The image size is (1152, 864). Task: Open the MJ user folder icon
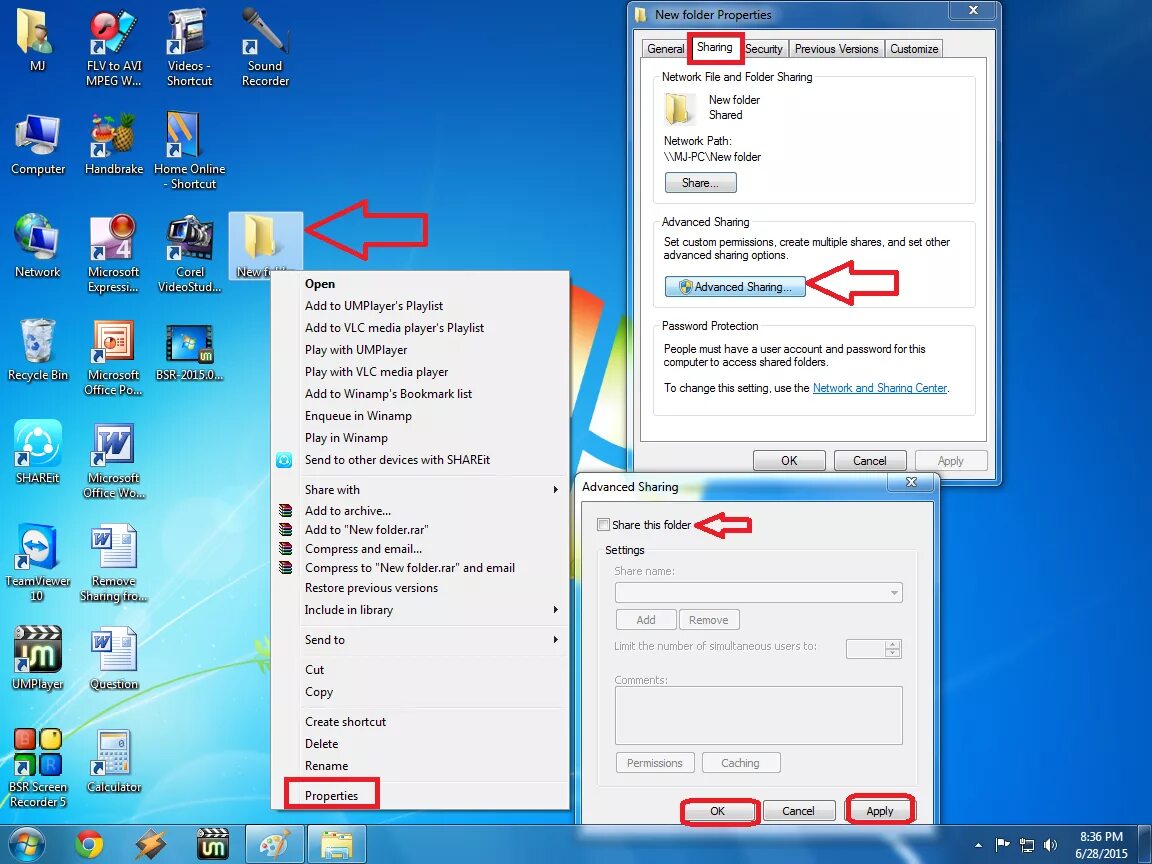(37, 40)
